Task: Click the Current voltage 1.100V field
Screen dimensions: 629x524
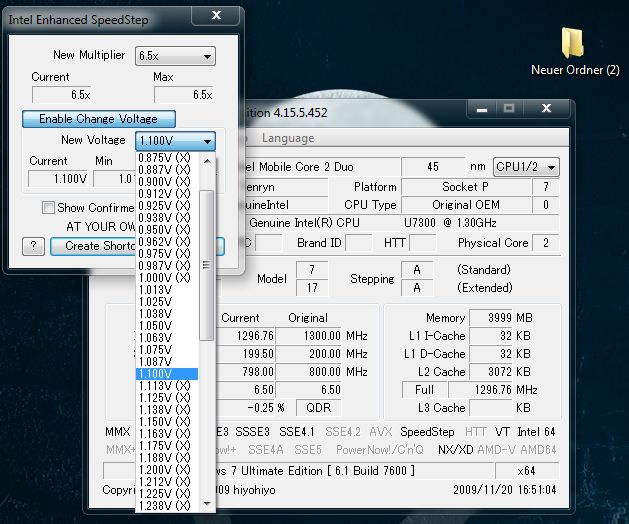Action: tap(58, 179)
